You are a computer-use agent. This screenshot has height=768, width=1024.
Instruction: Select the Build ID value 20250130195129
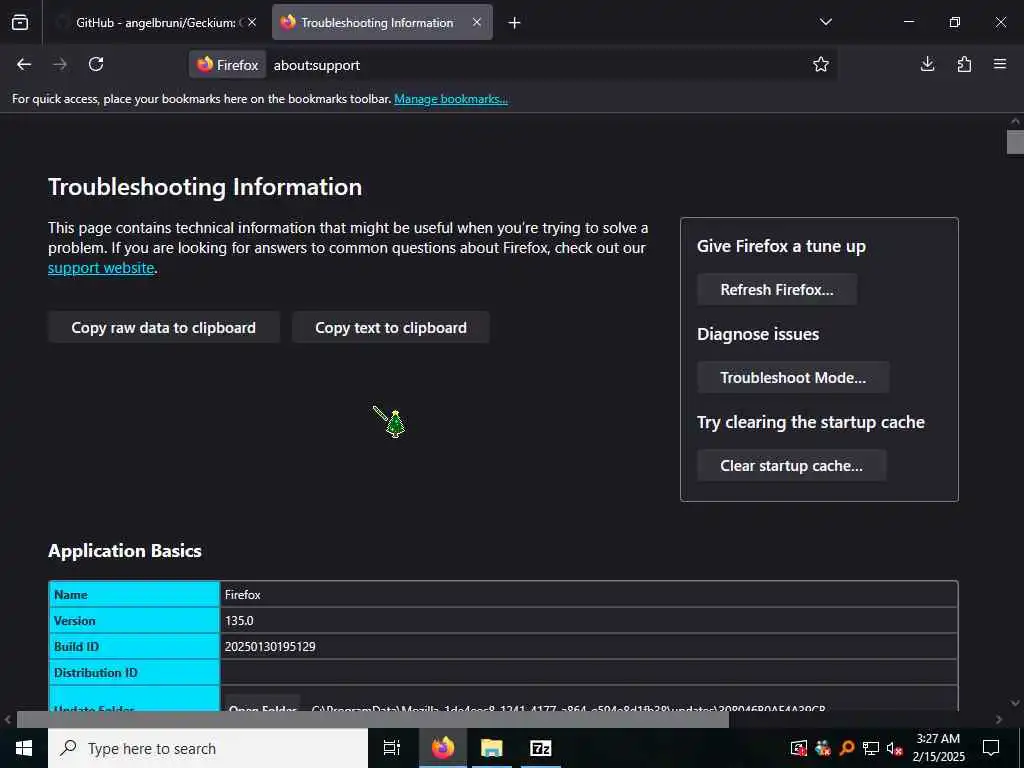pyautogui.click(x=270, y=647)
